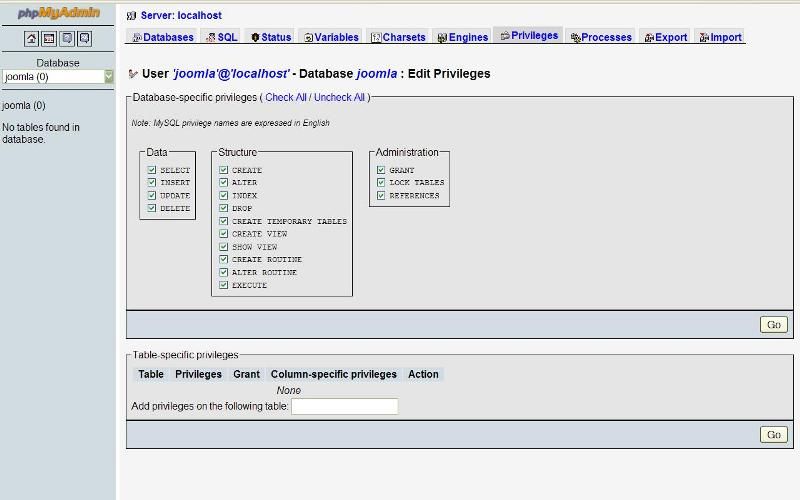800x500 pixels.
Task: Click the Home icon in the sidebar
Action: [32, 38]
